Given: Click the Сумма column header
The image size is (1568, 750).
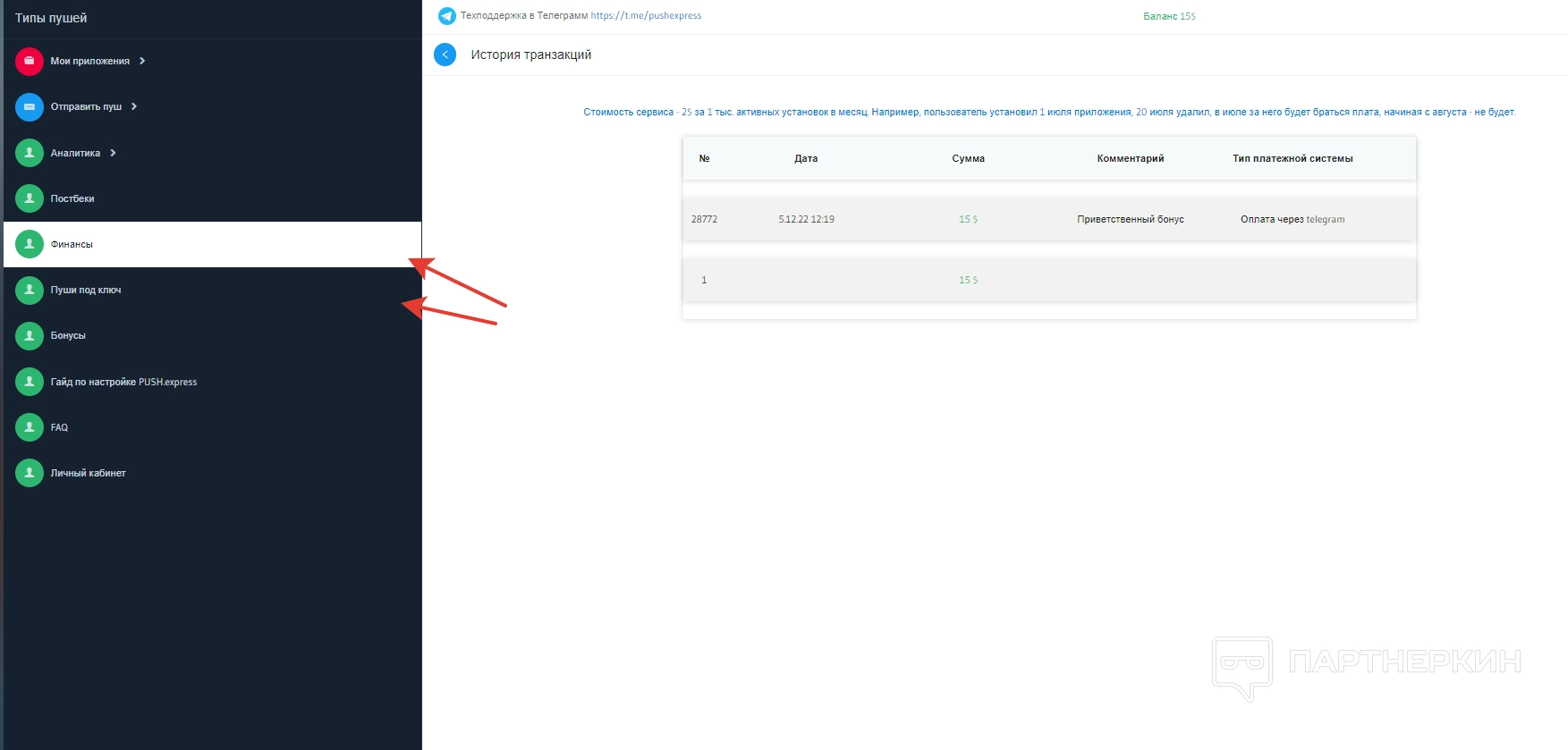Looking at the screenshot, I should click(x=968, y=158).
